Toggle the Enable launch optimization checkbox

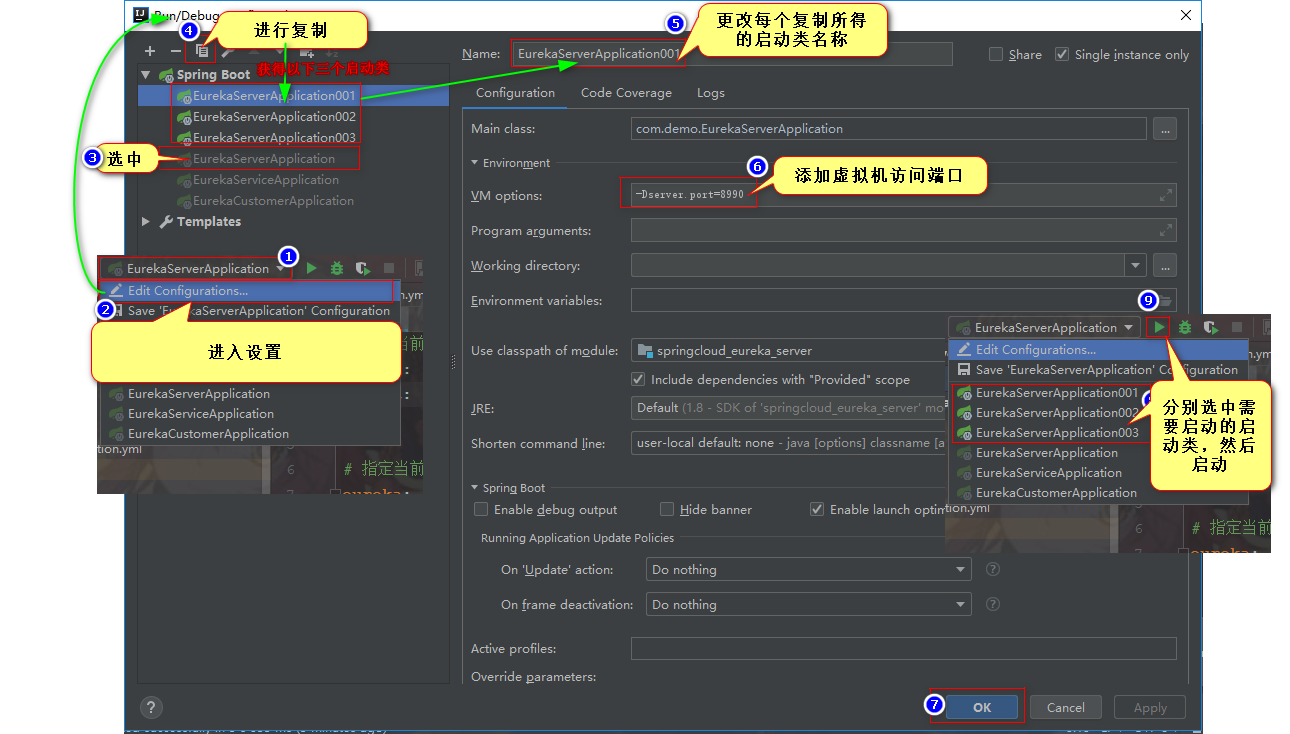tap(817, 510)
